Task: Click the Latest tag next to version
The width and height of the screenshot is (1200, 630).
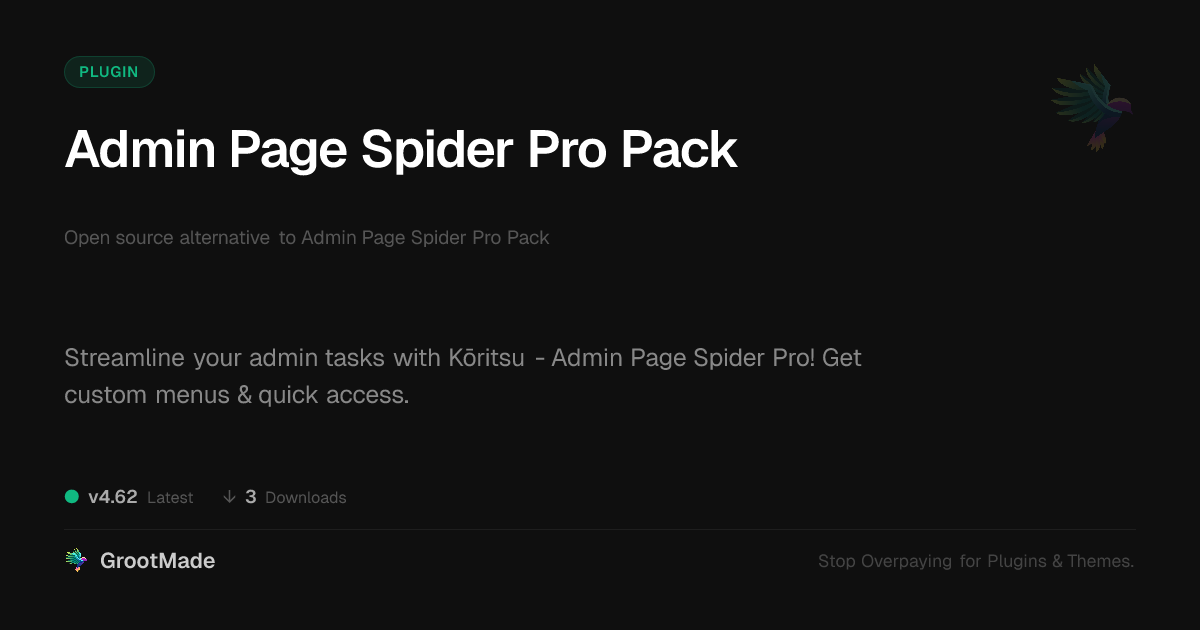Action: (170, 498)
